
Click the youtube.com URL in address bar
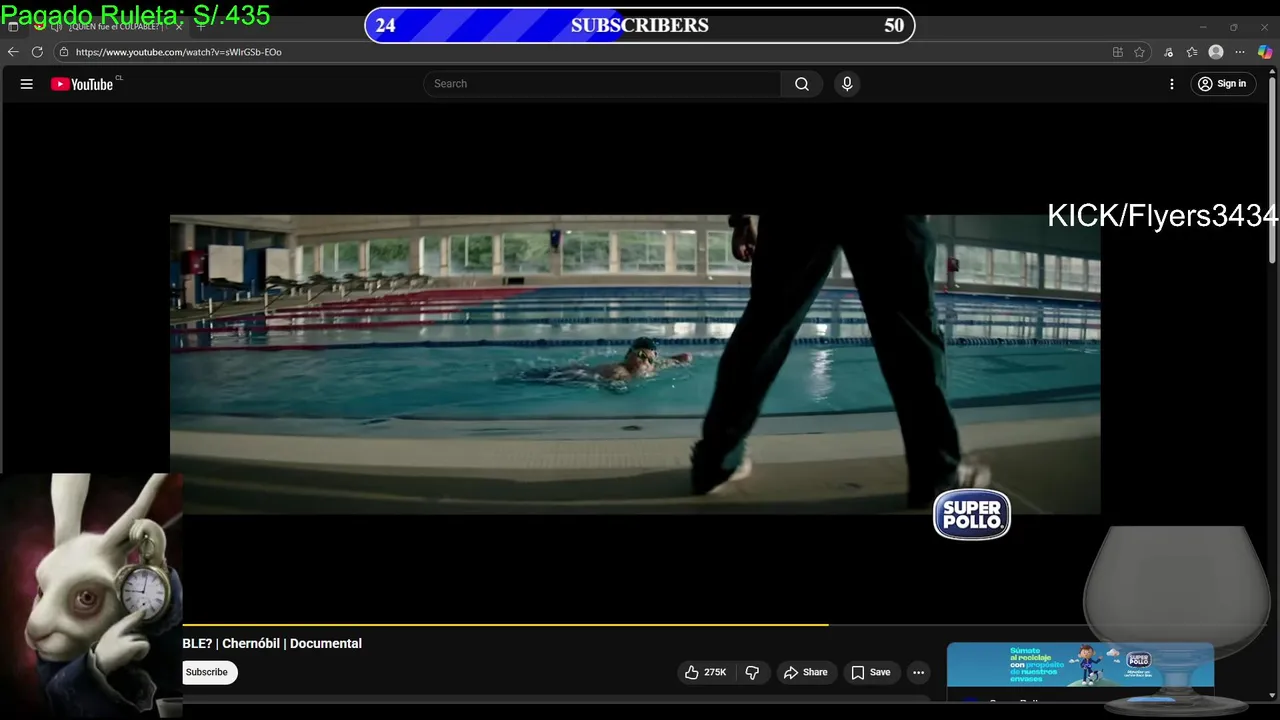click(x=179, y=52)
